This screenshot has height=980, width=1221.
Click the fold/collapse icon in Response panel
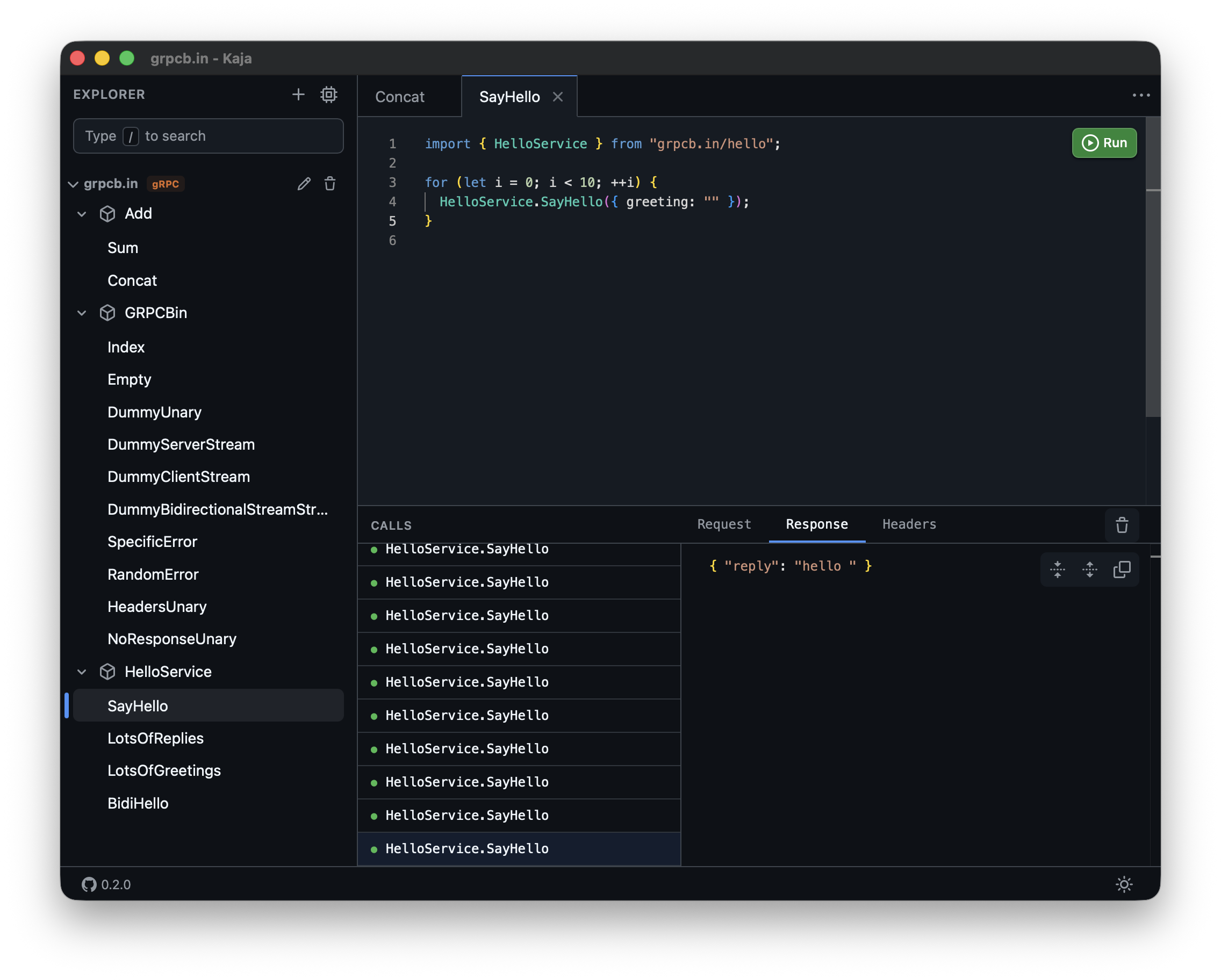point(1057,570)
